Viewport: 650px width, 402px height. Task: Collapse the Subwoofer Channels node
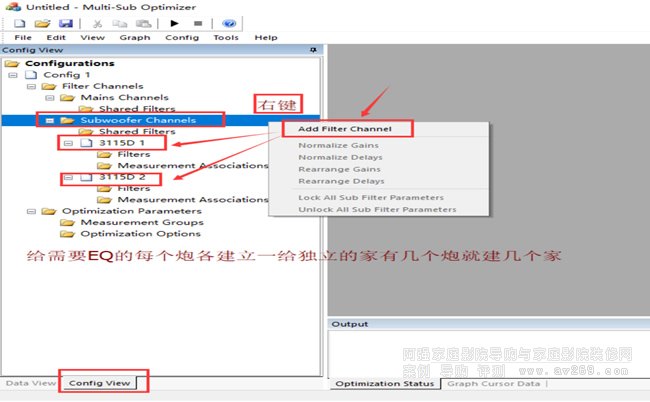50,121
